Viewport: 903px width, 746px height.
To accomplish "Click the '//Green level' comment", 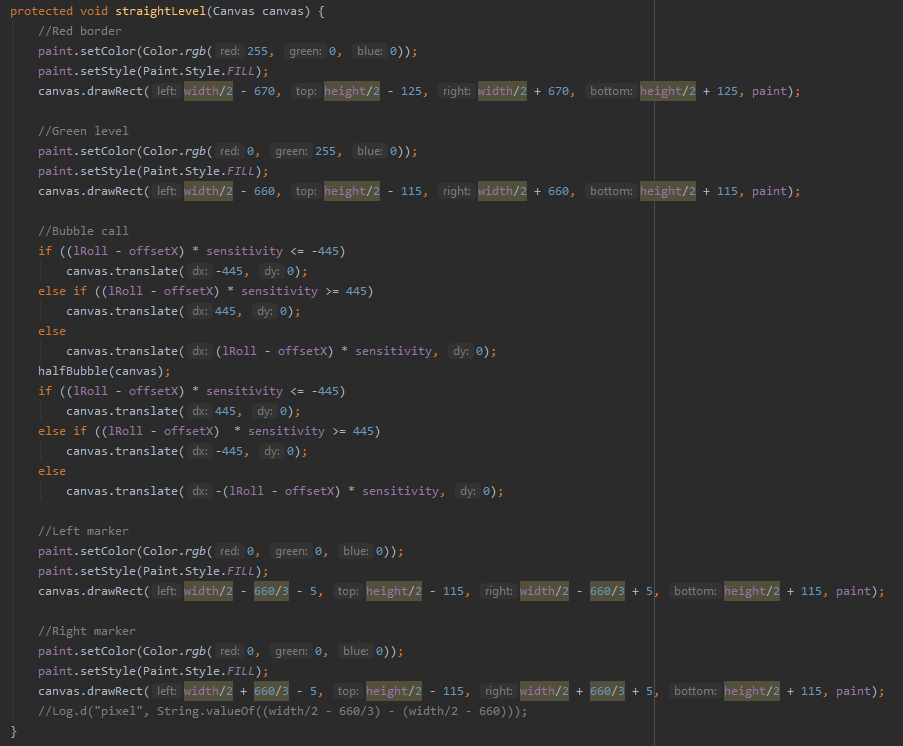I will (x=84, y=131).
